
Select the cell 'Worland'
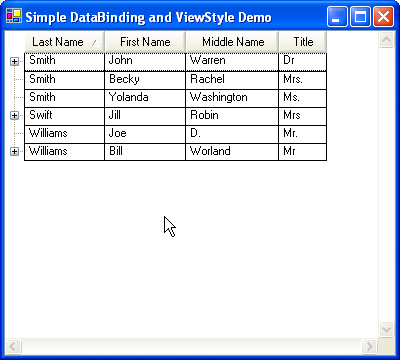[232, 152]
